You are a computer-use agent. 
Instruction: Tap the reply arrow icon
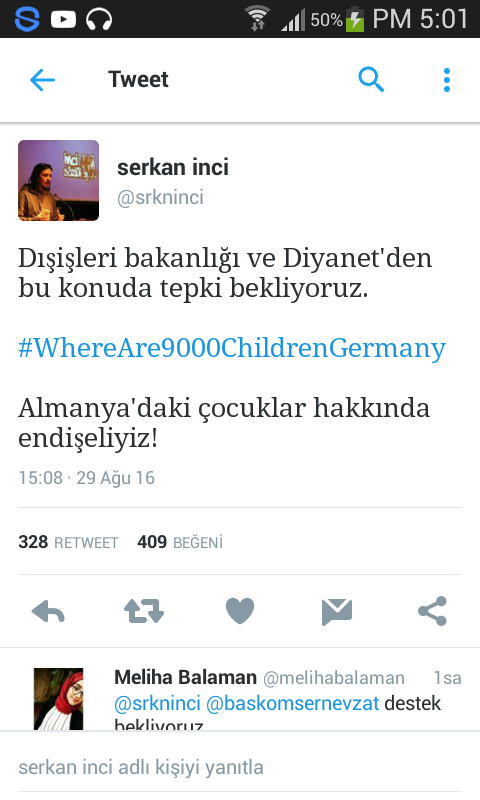pyautogui.click(x=48, y=611)
